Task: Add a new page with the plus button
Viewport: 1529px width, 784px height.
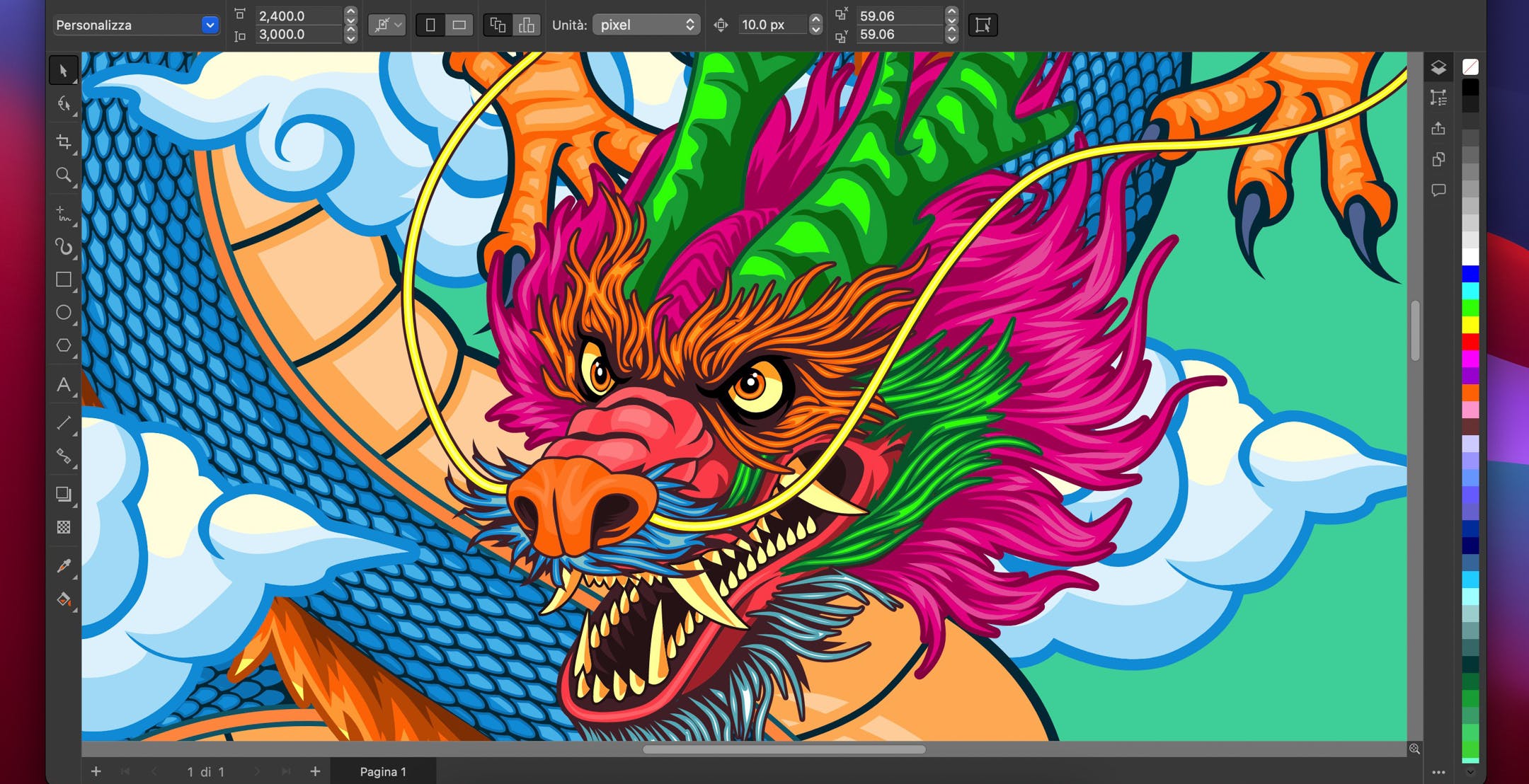Action: [x=96, y=771]
